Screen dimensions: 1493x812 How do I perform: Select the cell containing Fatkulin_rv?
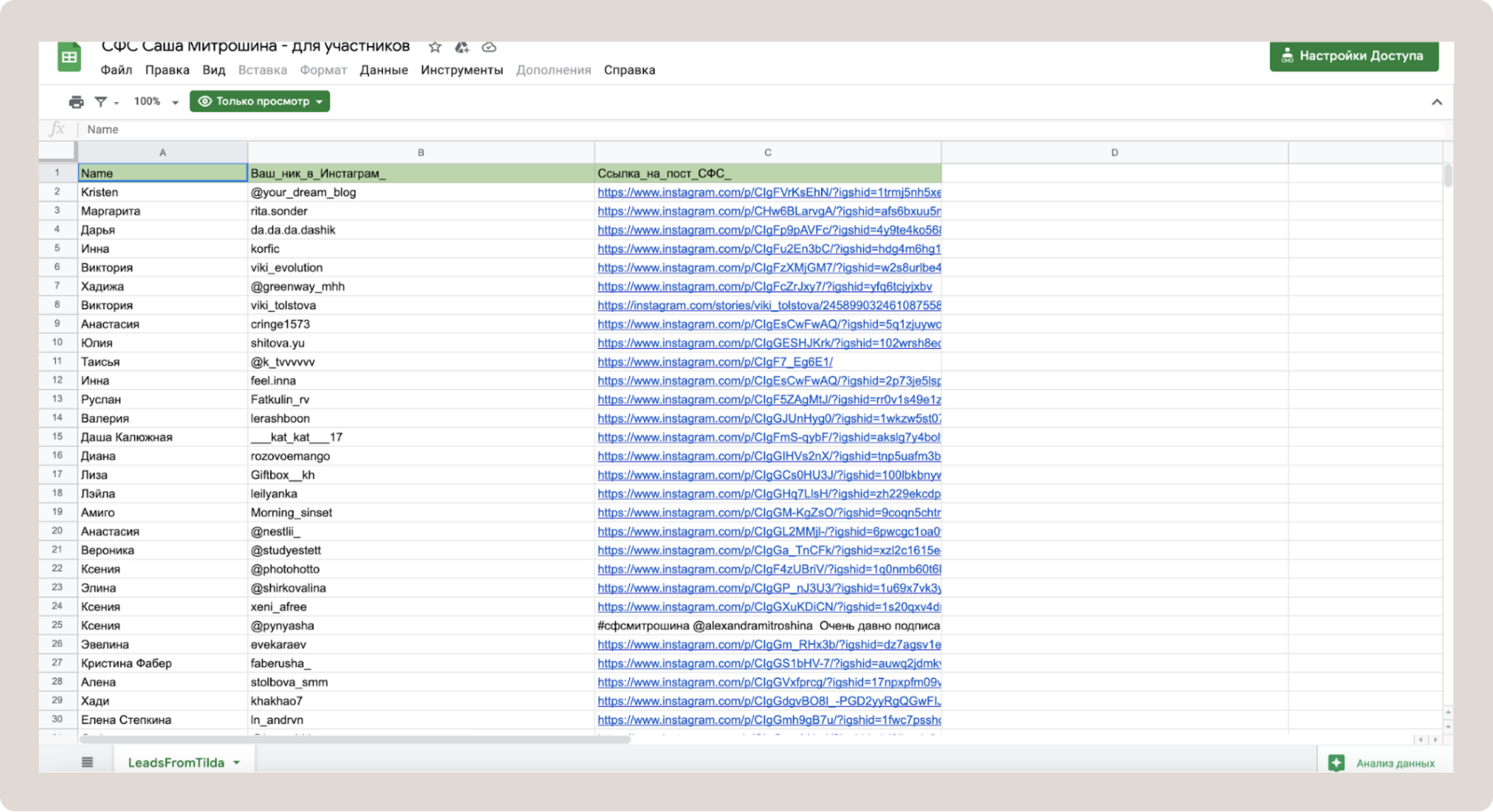[421, 400]
